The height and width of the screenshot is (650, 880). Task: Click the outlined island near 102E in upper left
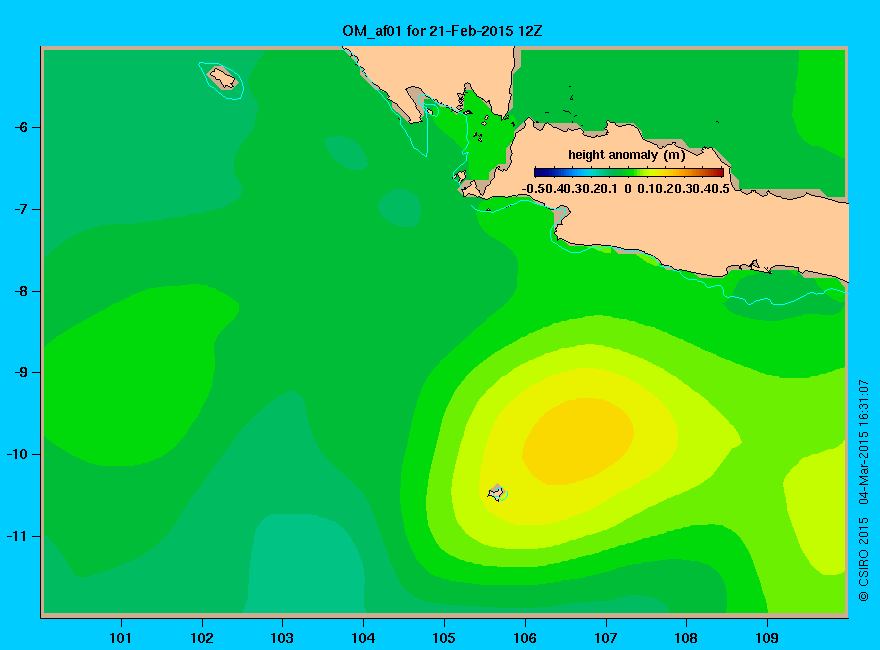[x=223, y=78]
